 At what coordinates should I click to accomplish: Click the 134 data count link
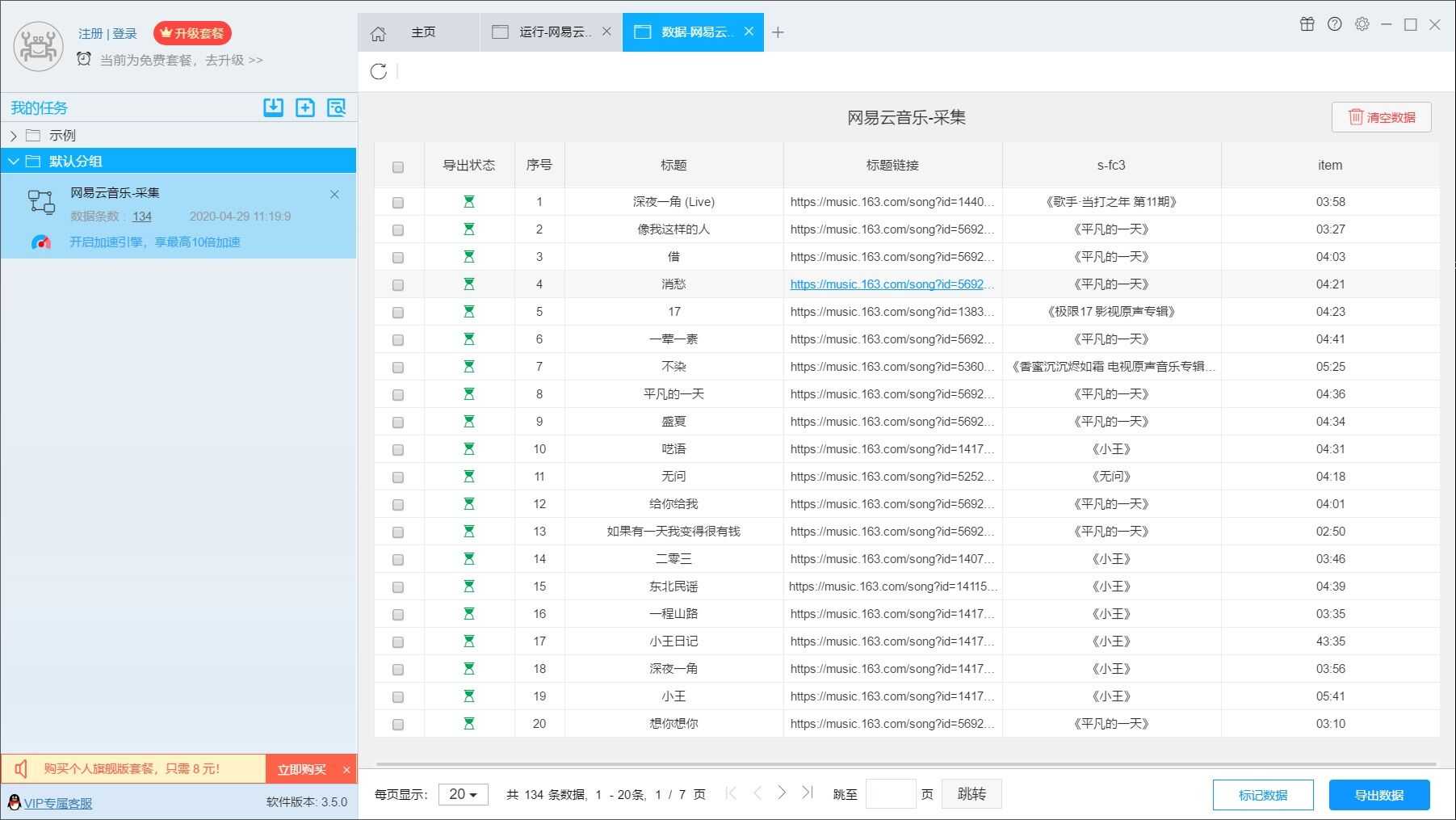pos(142,217)
